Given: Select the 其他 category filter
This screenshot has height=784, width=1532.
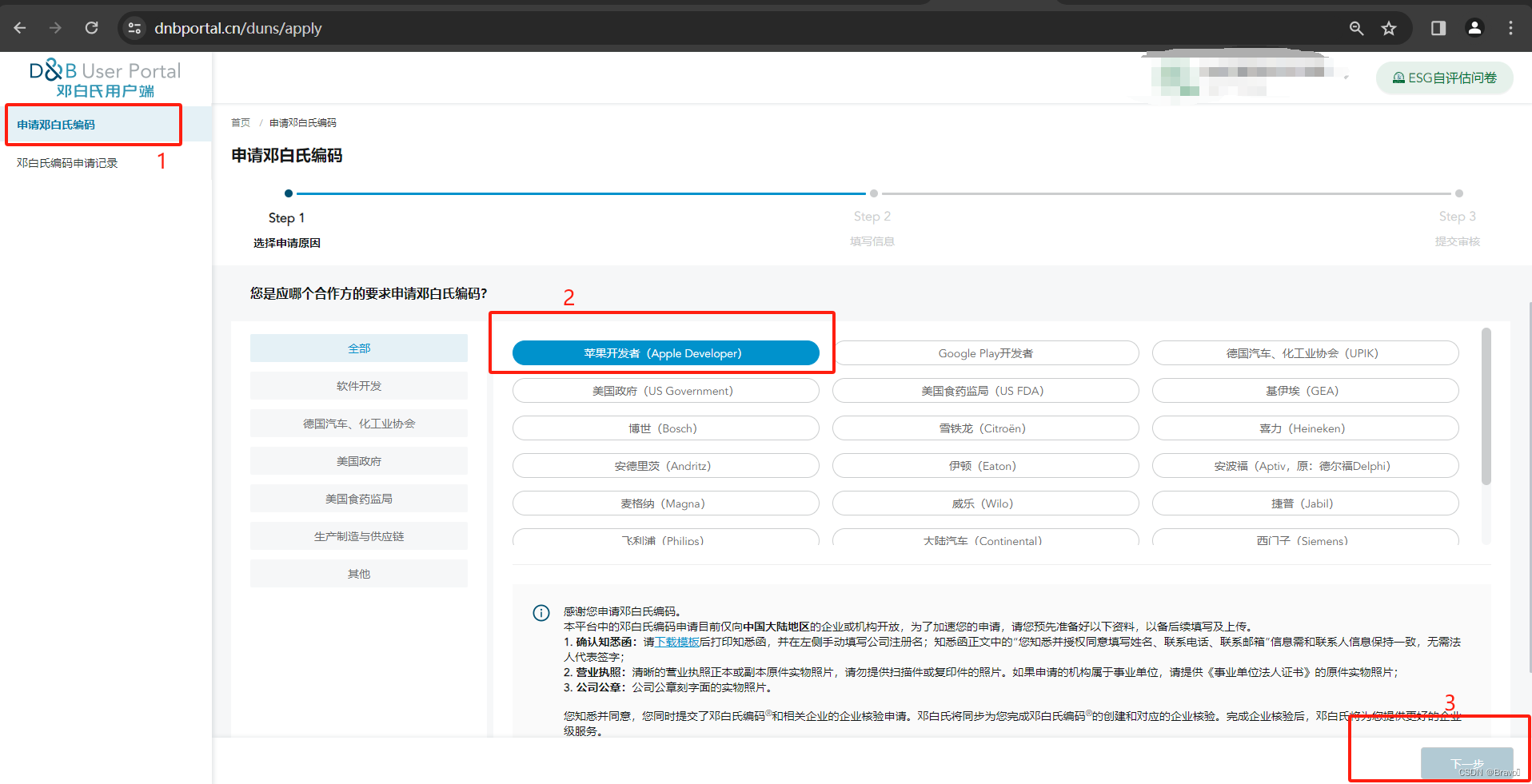Looking at the screenshot, I should [x=359, y=574].
